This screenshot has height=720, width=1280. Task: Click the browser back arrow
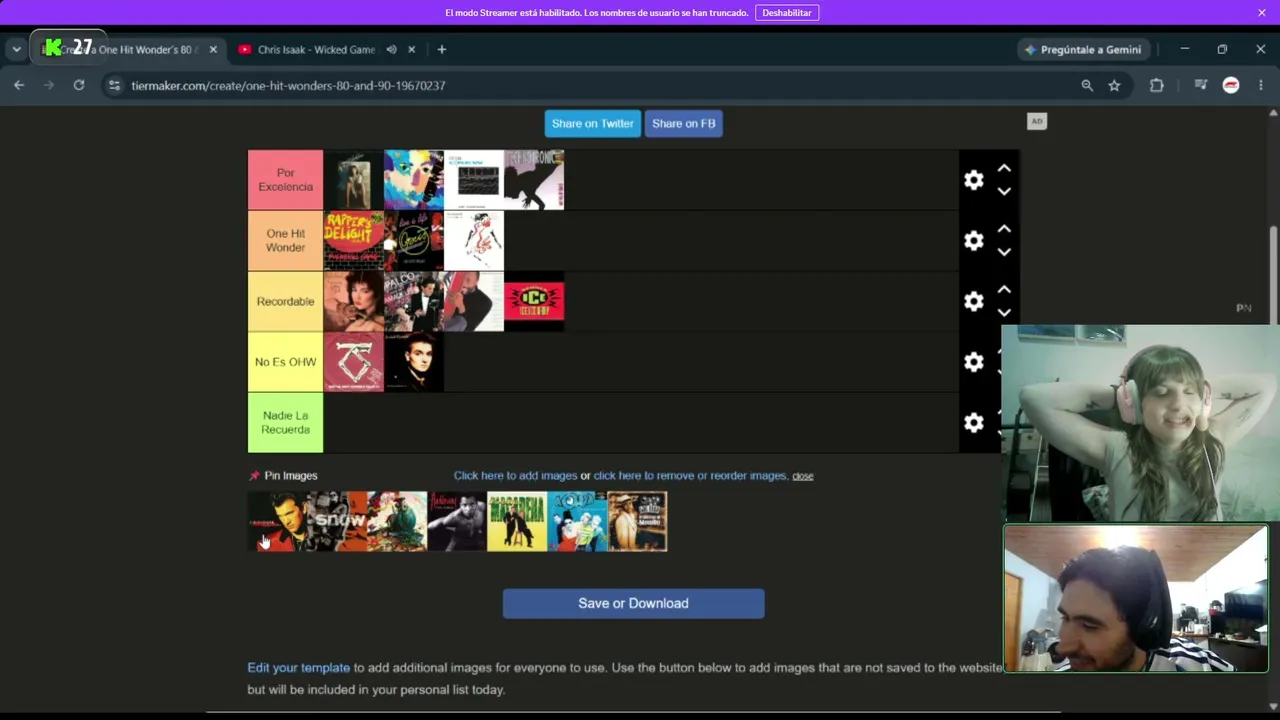[19, 85]
